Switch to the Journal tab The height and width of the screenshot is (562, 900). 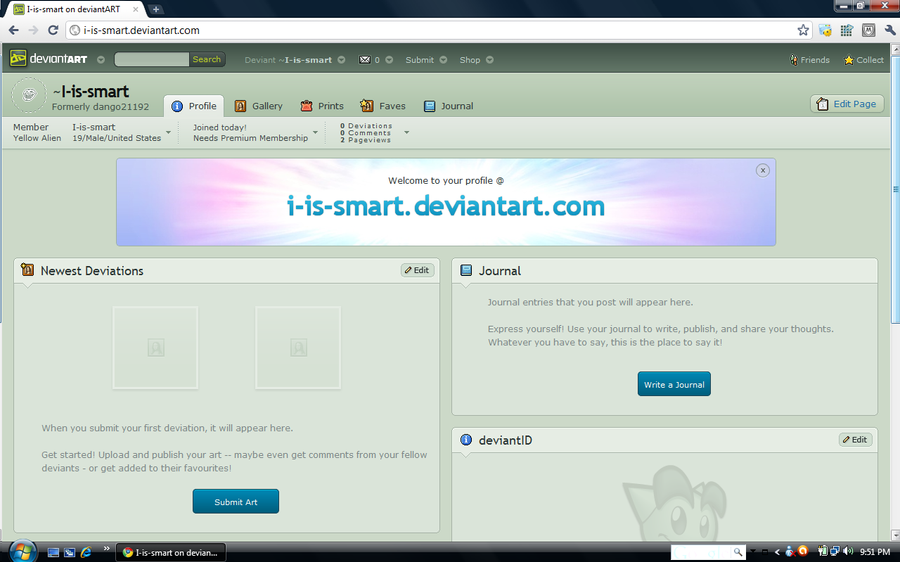[448, 106]
